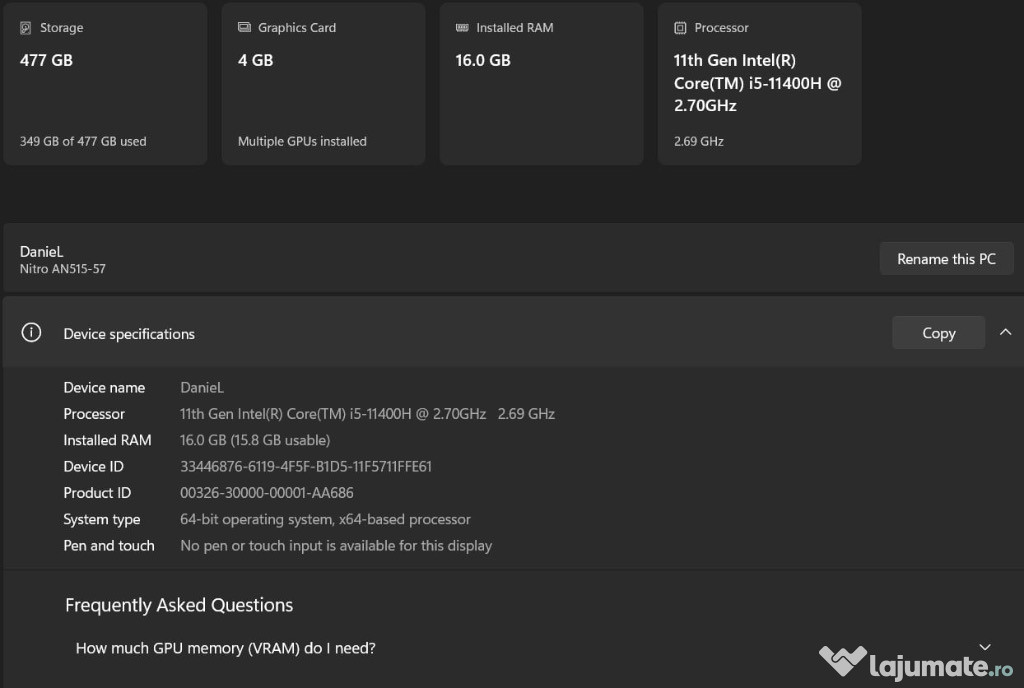Click the 16.0 GB RAM card value
This screenshot has width=1024, height=688.
[x=483, y=60]
